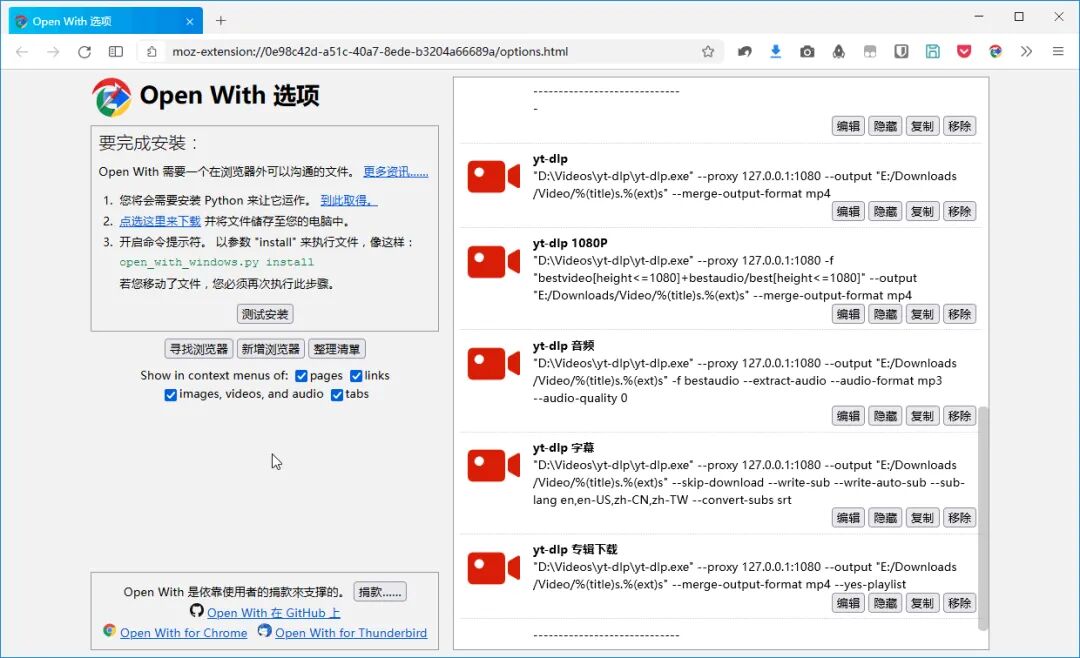Viewport: 1080px width, 658px height.
Task: Click the yt-dlp 字幕 red video icon
Action: [x=493, y=466]
